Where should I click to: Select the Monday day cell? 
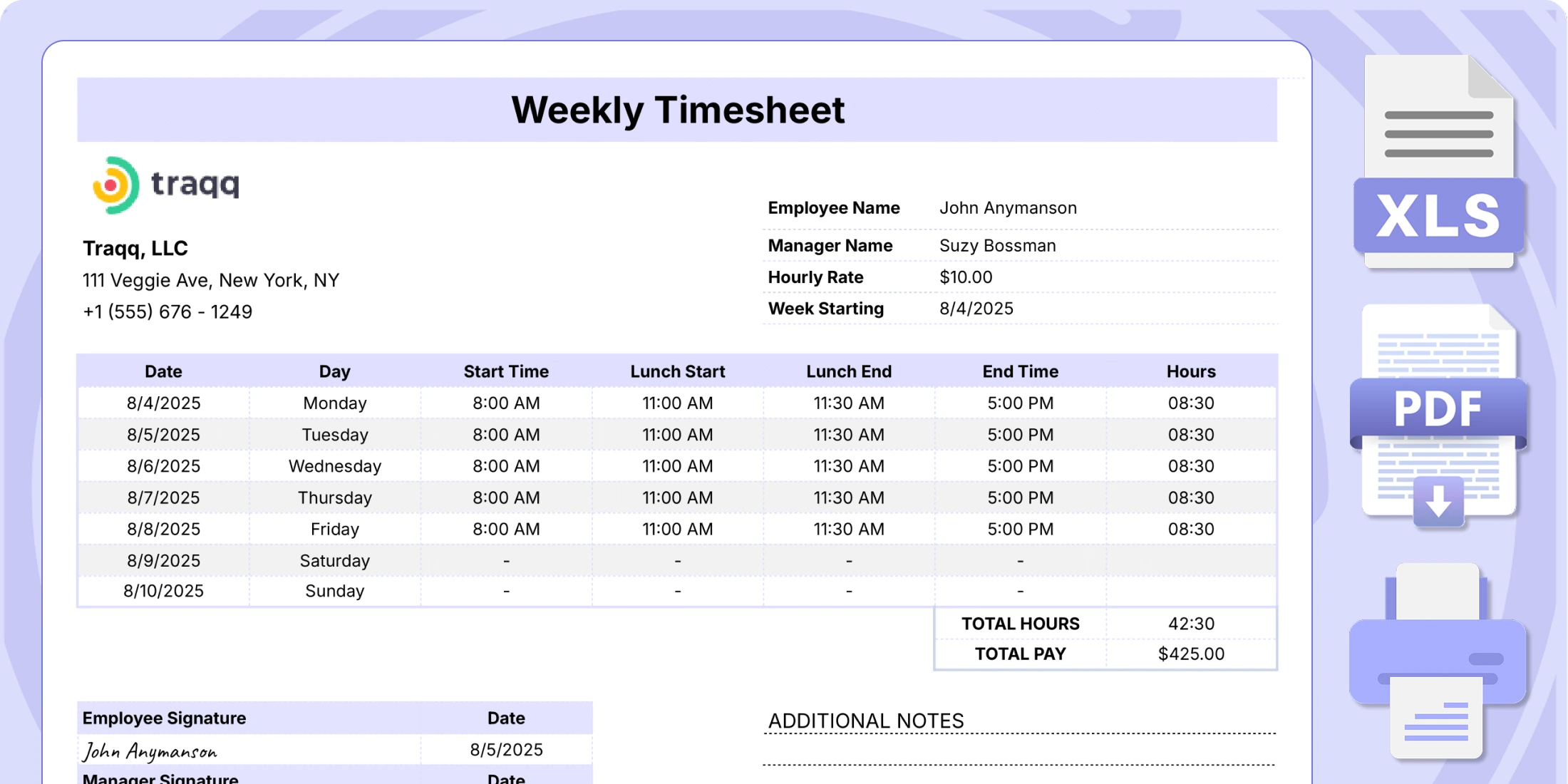pyautogui.click(x=335, y=403)
